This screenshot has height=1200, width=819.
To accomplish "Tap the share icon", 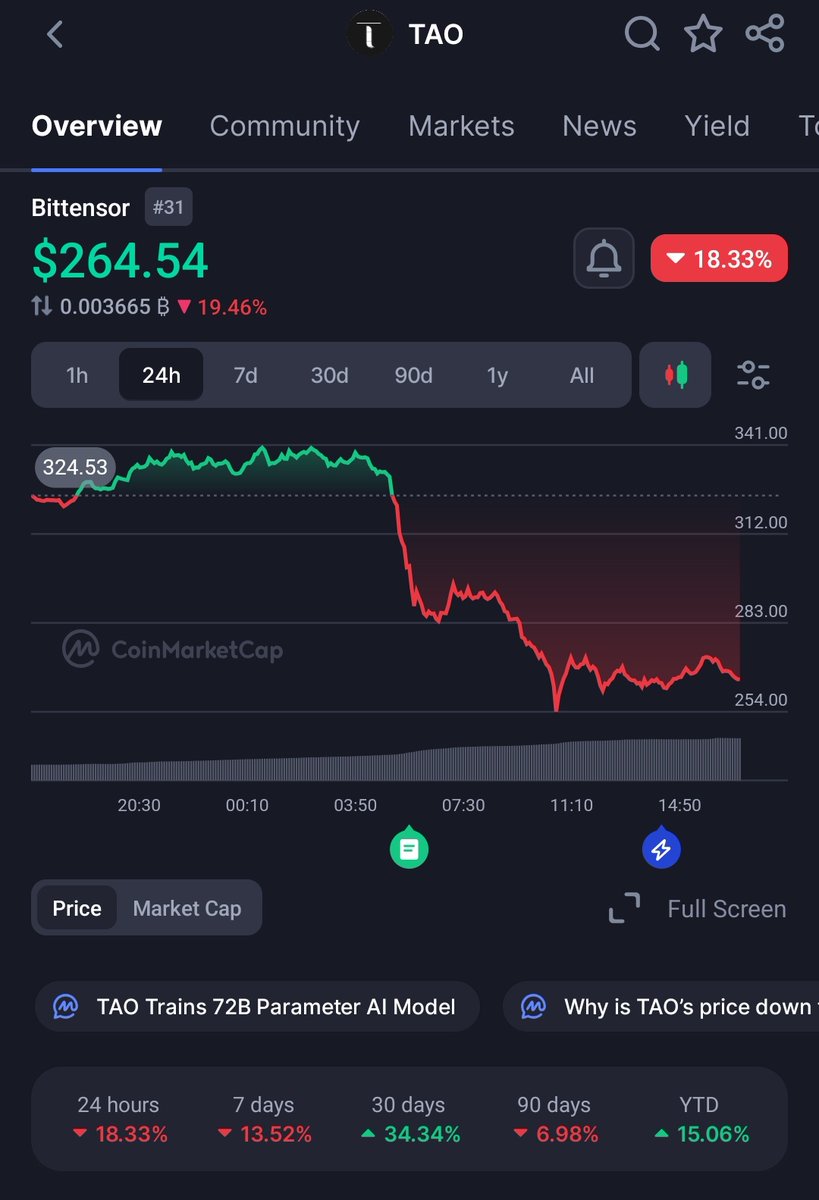I will pos(765,34).
